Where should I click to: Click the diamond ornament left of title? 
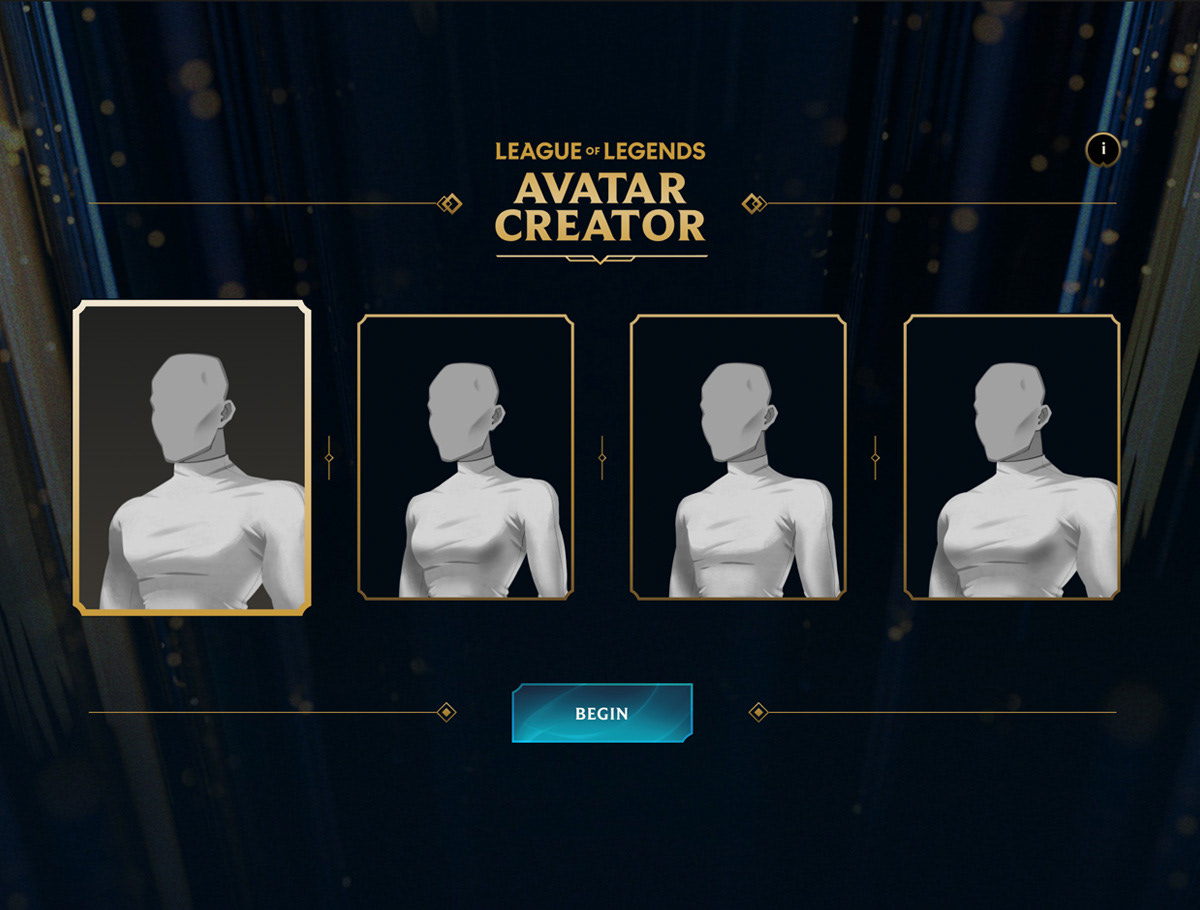(x=450, y=204)
